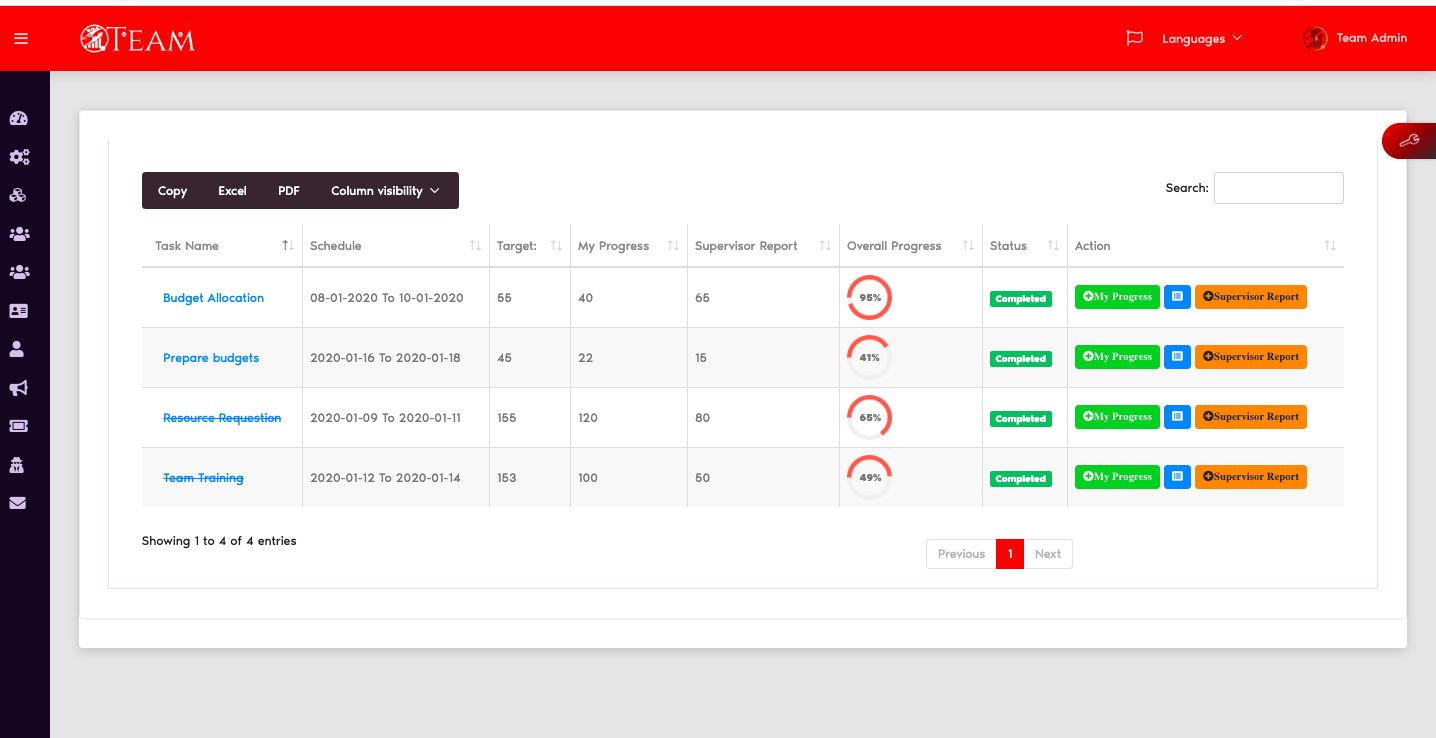Select page 1 in pagination
The width and height of the screenshot is (1436, 738).
coord(1010,554)
